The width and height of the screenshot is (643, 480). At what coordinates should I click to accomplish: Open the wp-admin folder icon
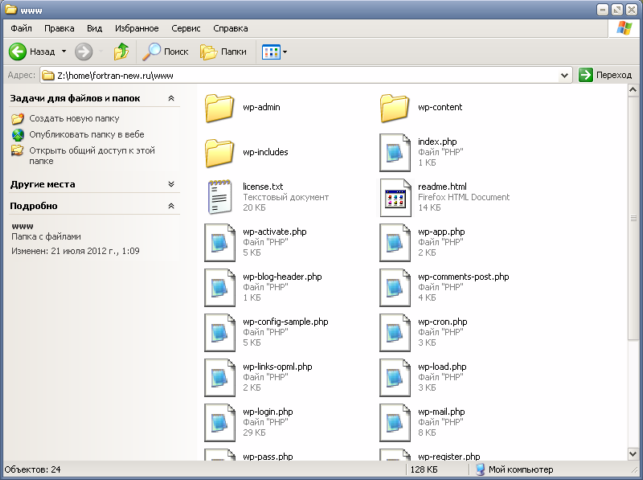219,108
